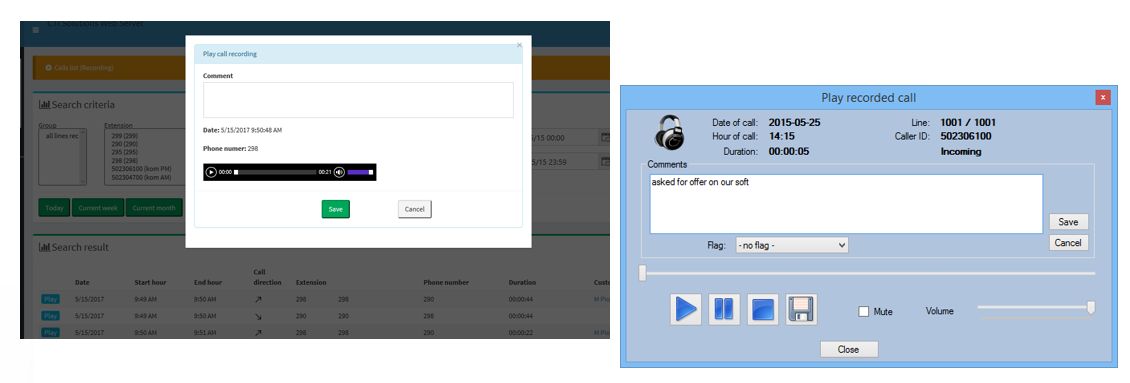Adjust the Volume slider handle
The image size is (1130, 383).
coord(1091,308)
